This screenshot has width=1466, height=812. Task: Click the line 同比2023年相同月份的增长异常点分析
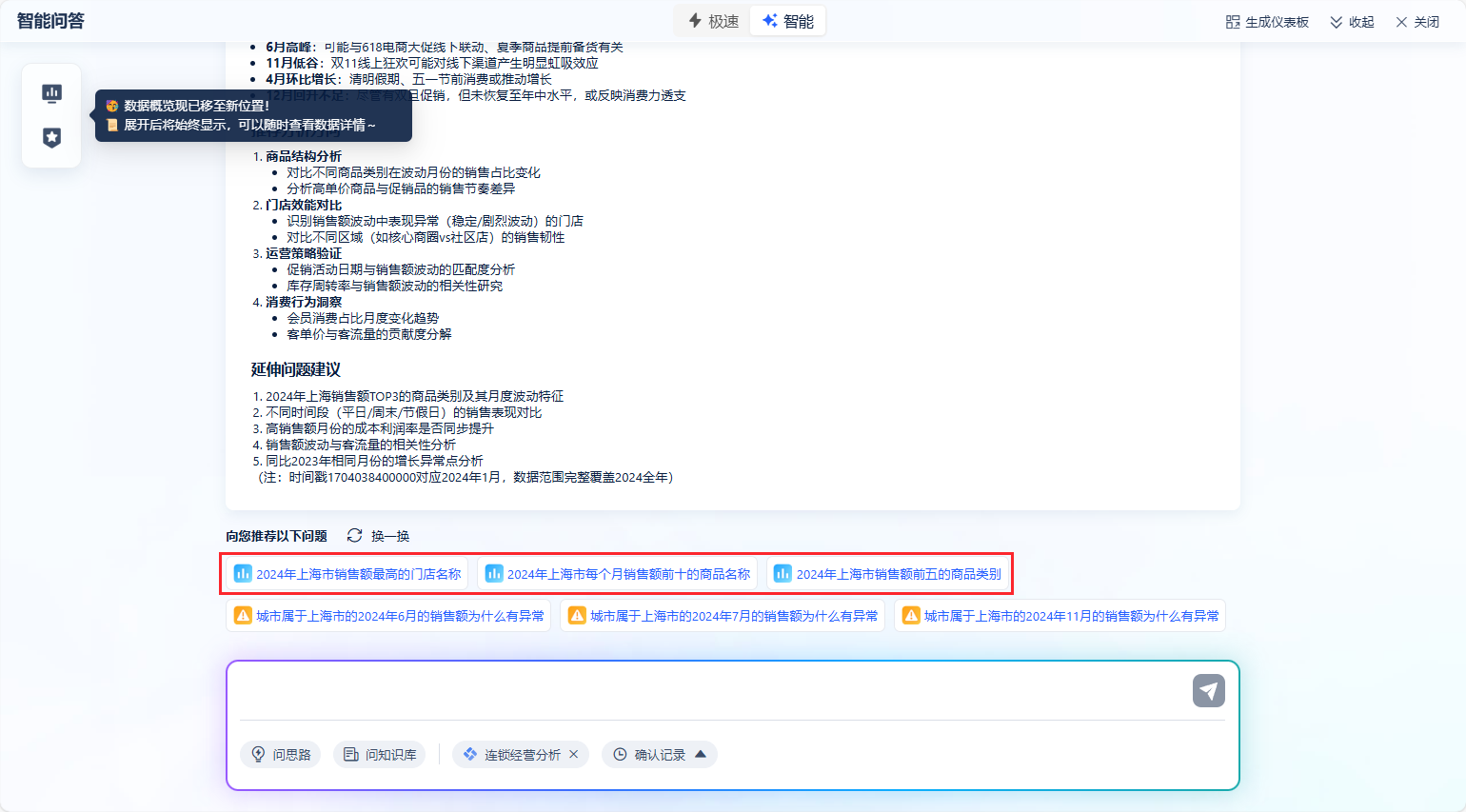(x=374, y=461)
